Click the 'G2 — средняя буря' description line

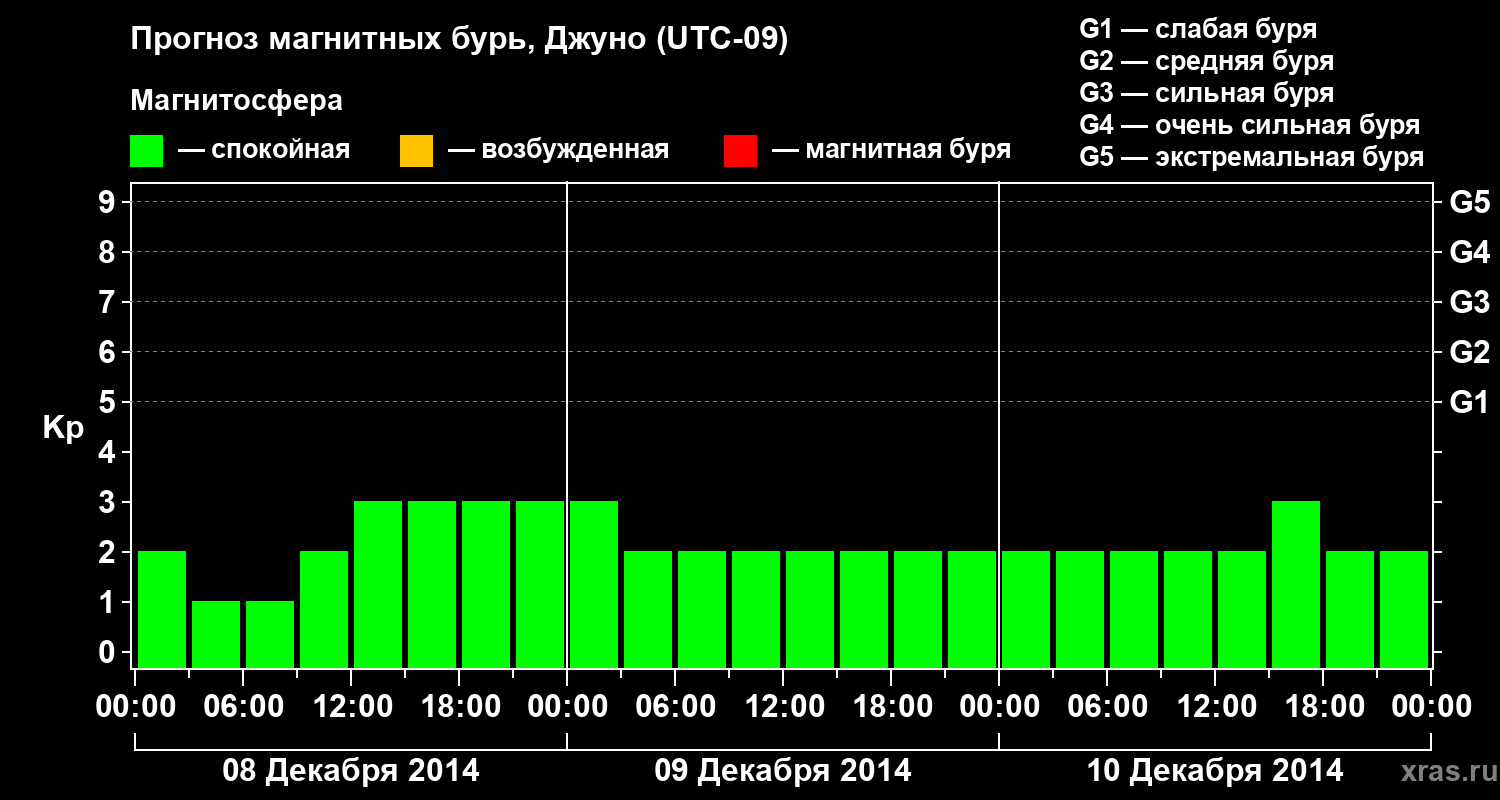coord(1207,61)
